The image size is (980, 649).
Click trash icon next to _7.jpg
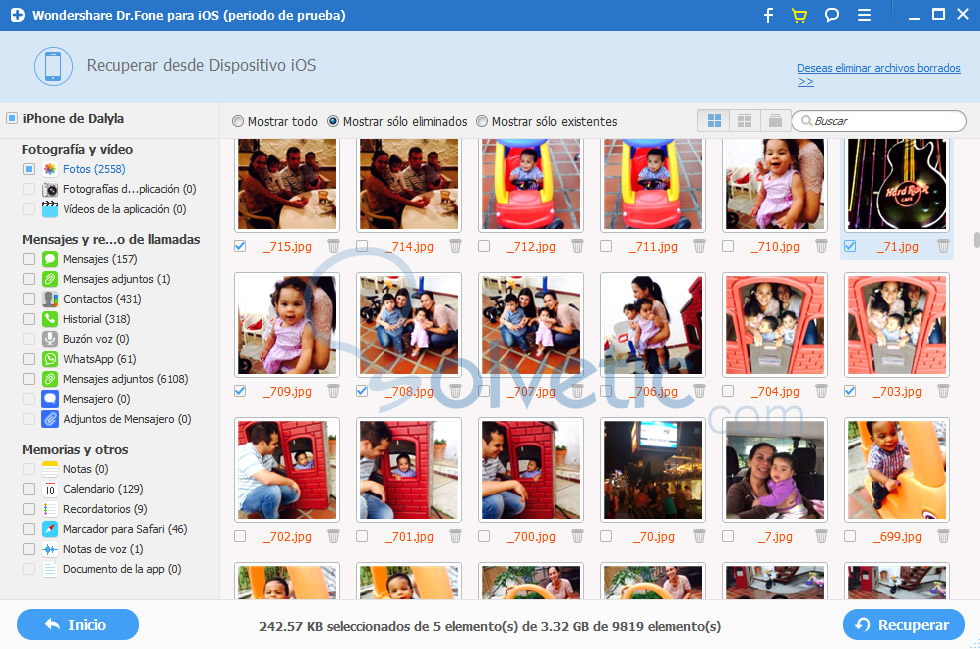[821, 536]
